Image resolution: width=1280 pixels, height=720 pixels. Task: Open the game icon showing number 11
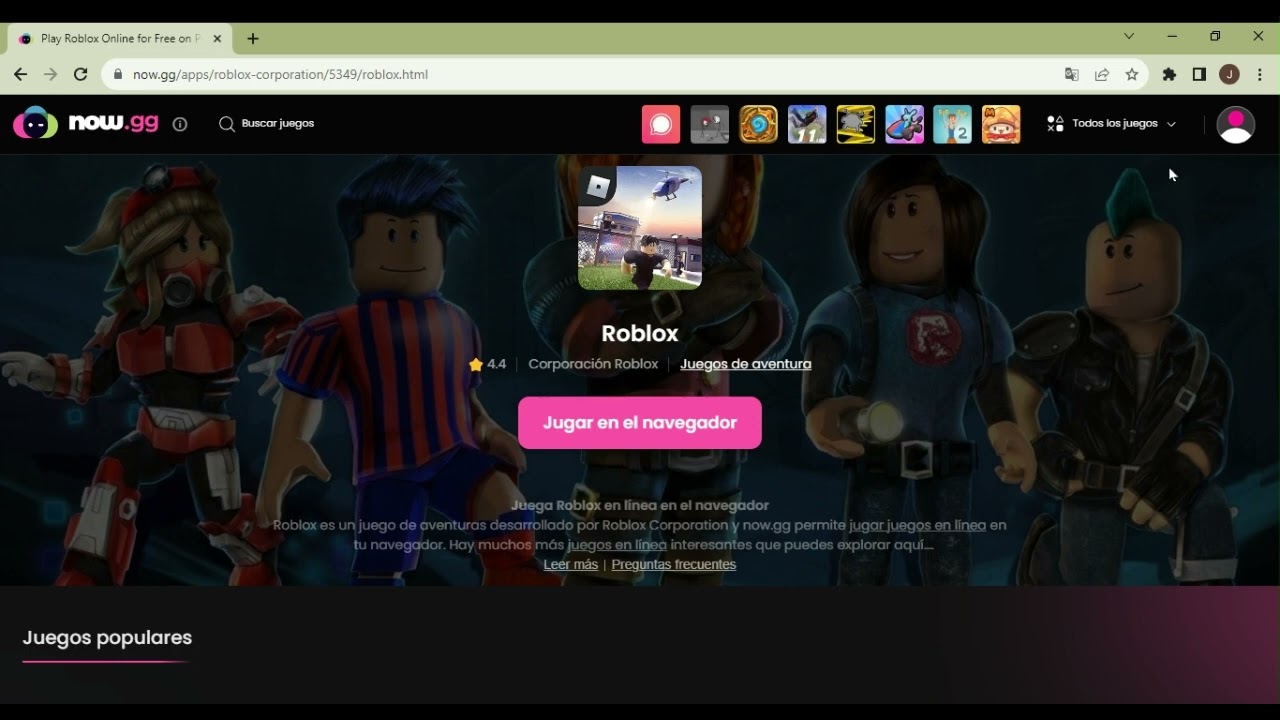[807, 124]
